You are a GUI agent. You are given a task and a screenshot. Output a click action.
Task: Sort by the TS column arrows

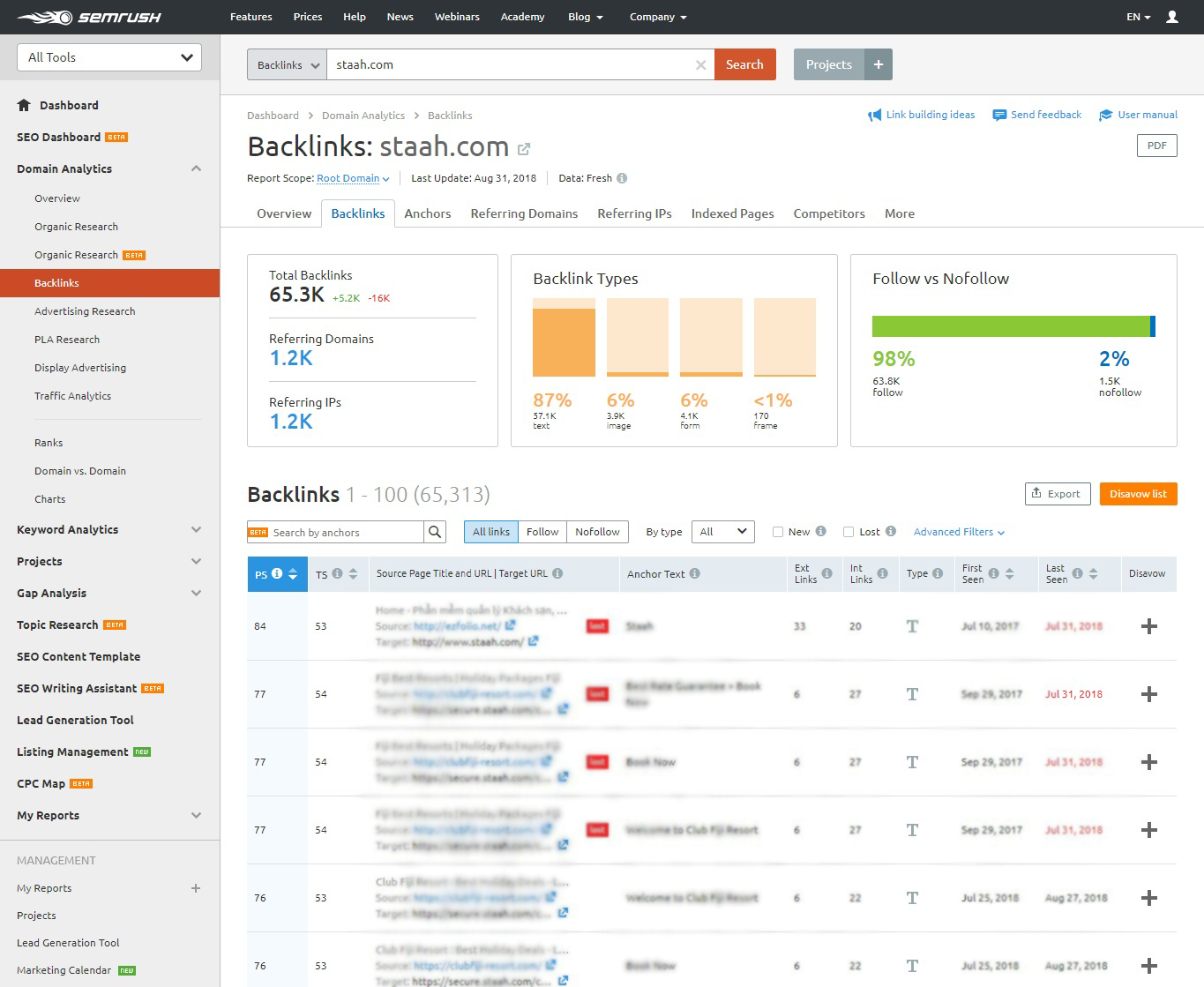point(353,574)
